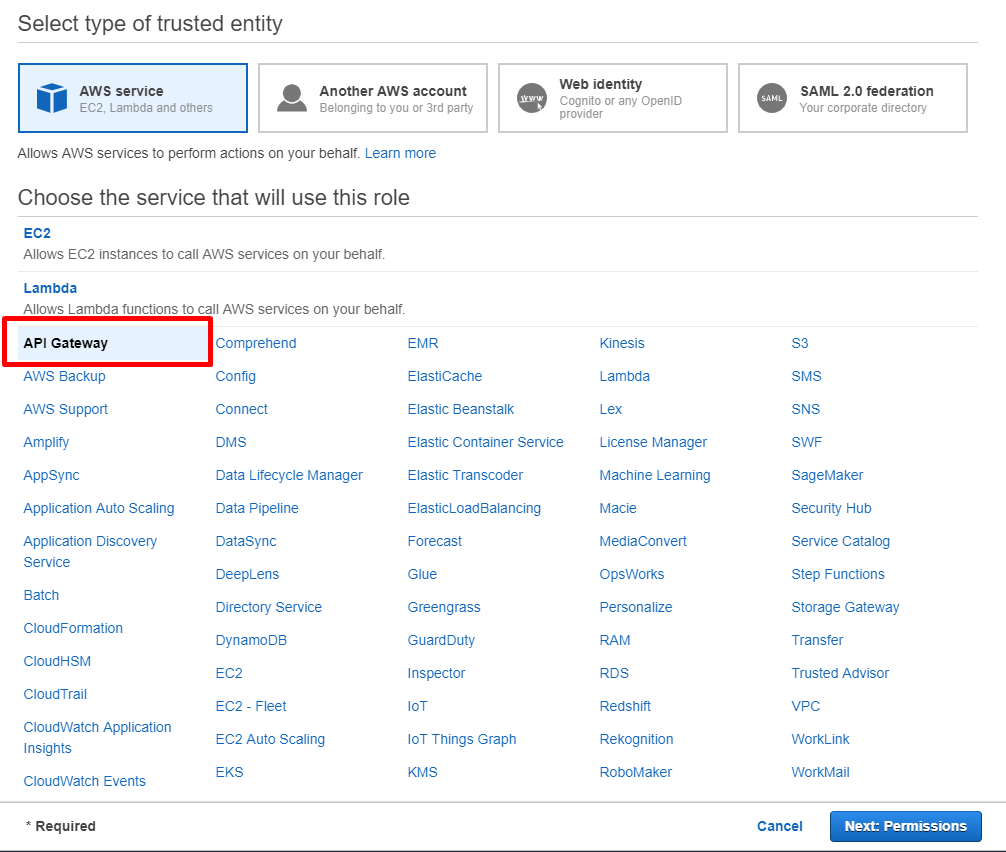
Task: Choose Connect service
Action: 241,409
